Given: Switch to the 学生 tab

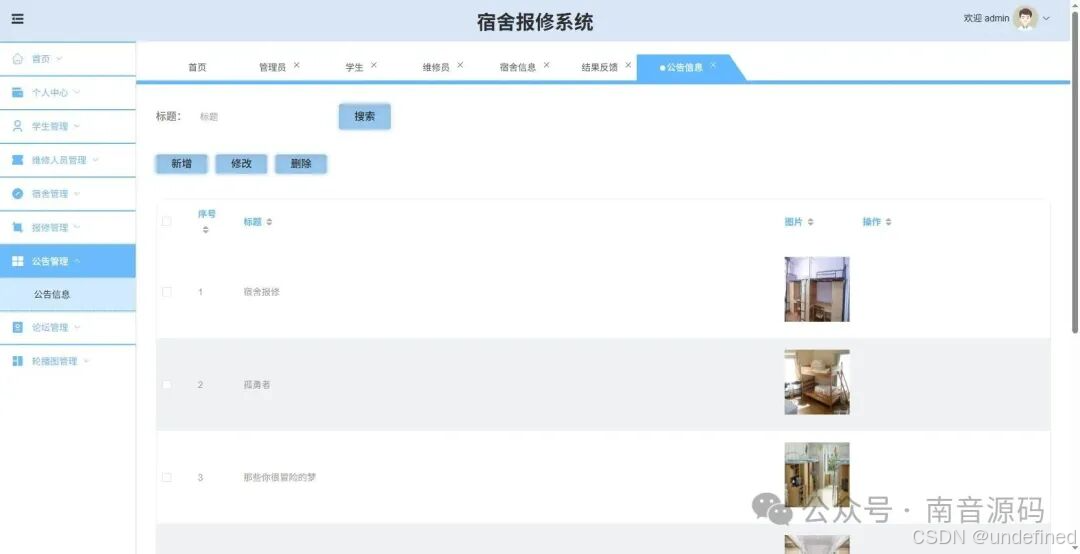Looking at the screenshot, I should pyautogui.click(x=354, y=68).
